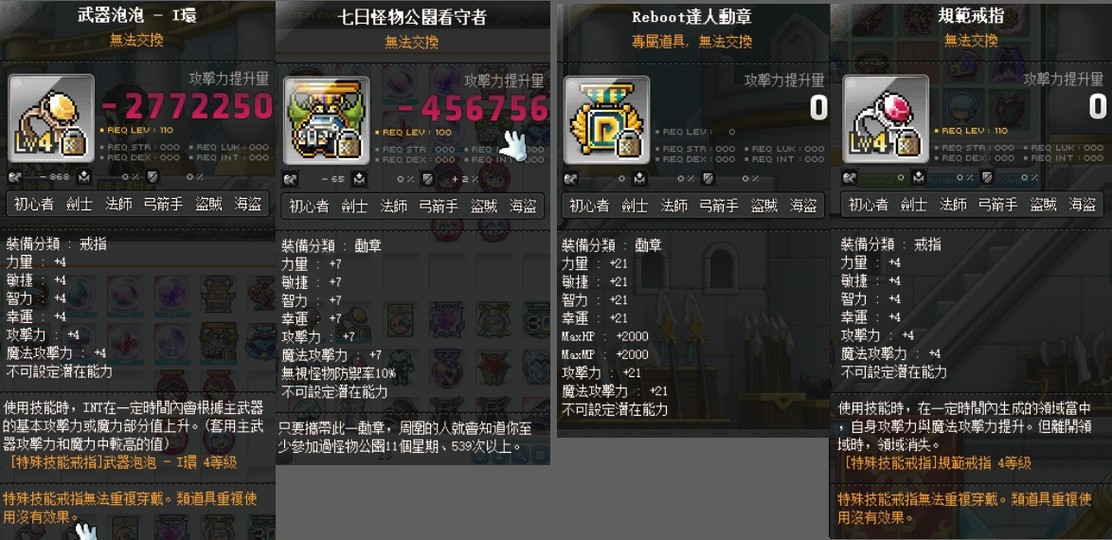The height and width of the screenshot is (540, 1112).
Task: Click the 七日怪物公園看守者 medal item icon
Action: 326,121
